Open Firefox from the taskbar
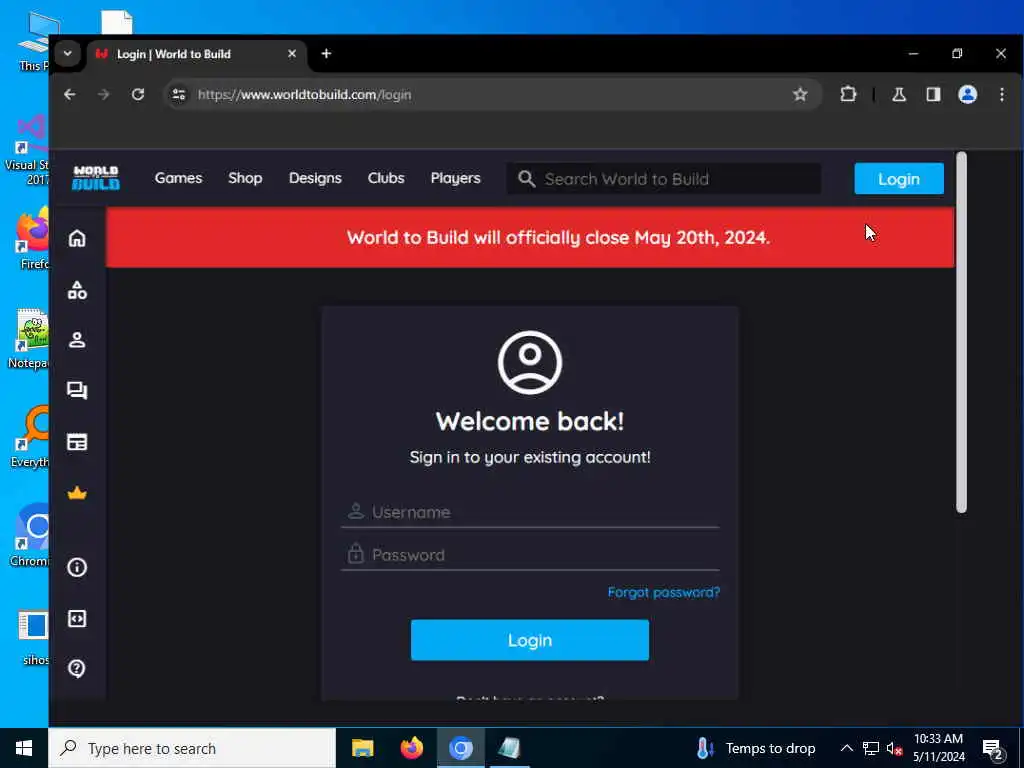1024x768 pixels. tap(411, 748)
